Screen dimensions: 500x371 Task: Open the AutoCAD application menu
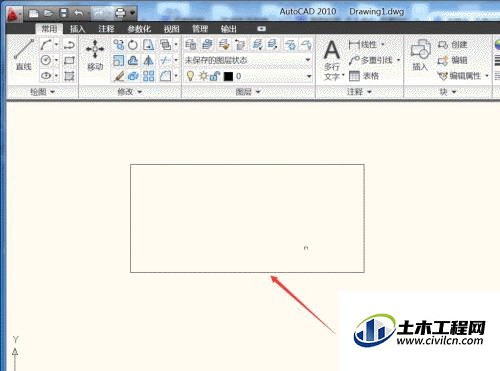tap(12, 14)
